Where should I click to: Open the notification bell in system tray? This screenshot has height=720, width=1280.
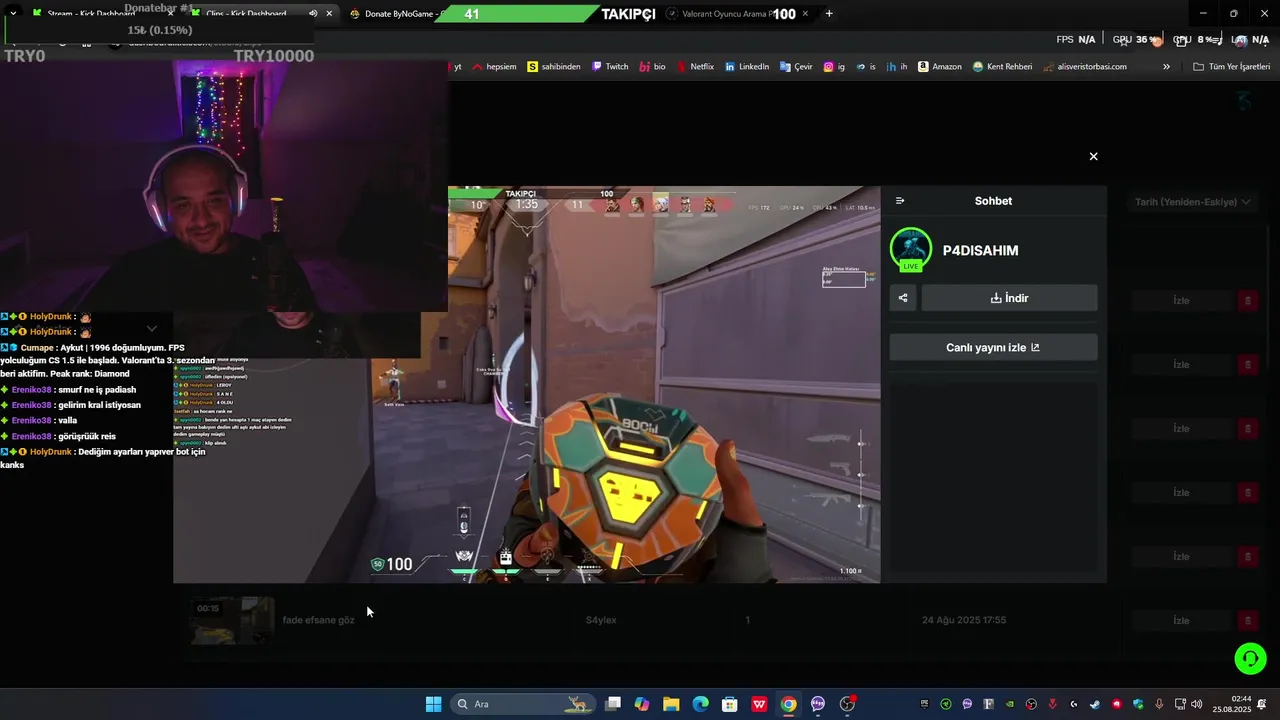click(x=1263, y=704)
